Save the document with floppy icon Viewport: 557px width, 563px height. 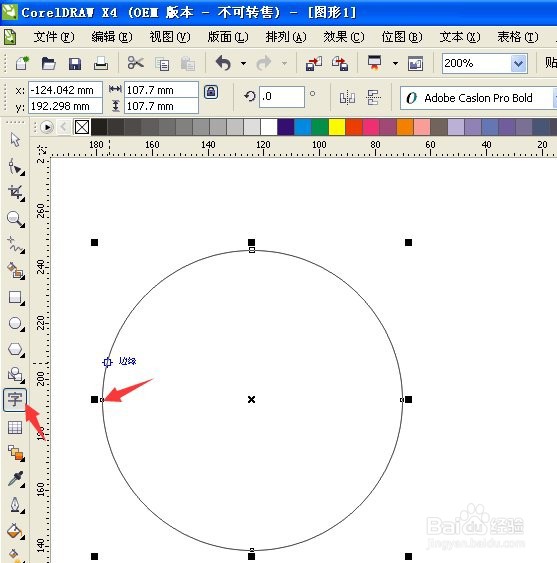[75, 64]
